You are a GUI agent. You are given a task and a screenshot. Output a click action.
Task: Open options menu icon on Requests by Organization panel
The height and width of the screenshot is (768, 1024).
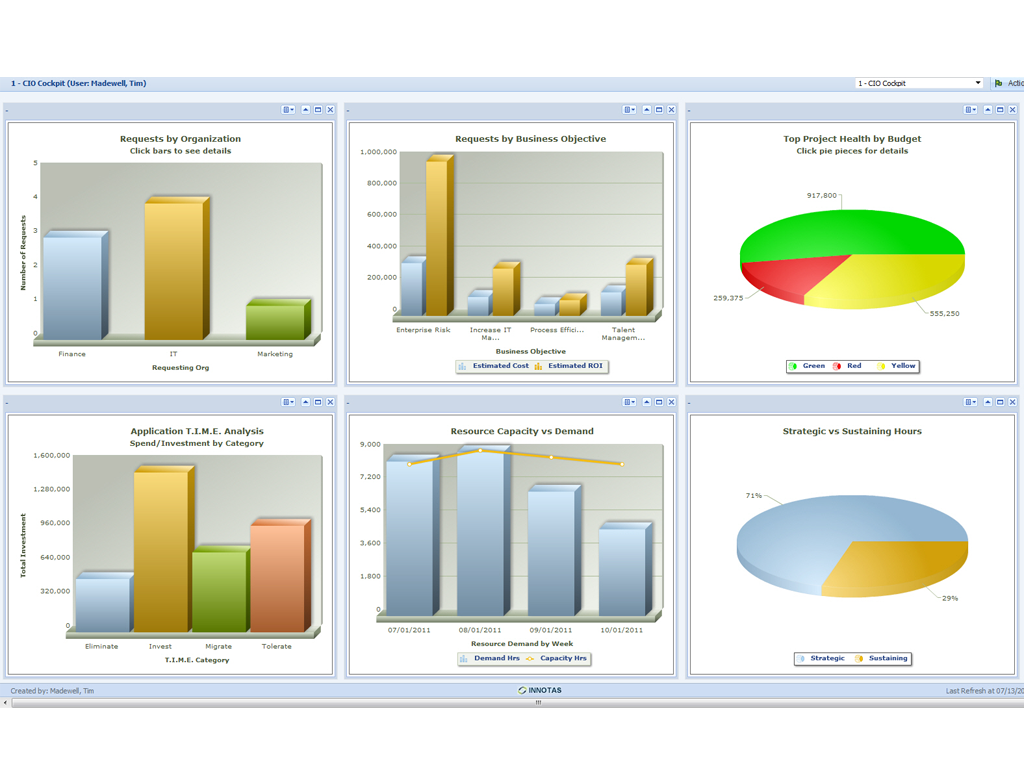[x=287, y=110]
